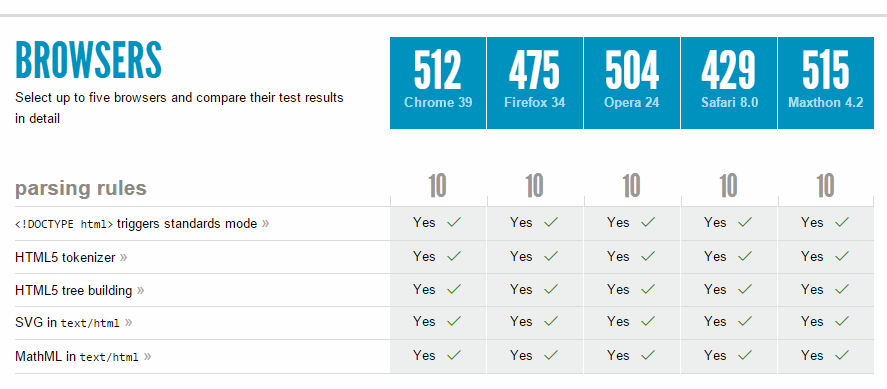Open the Opera 24 browser tile
The width and height of the screenshot is (887, 389).
point(632,83)
